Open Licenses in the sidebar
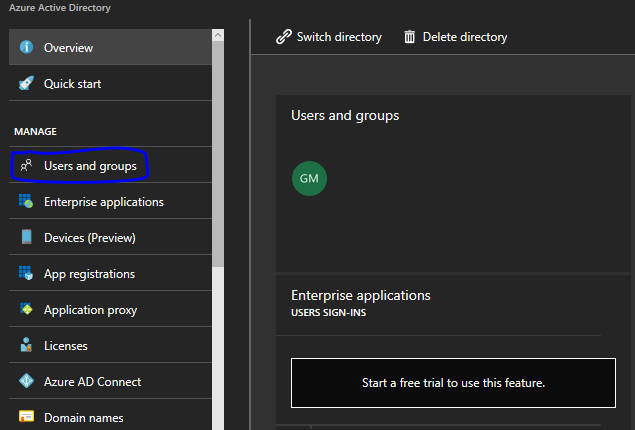Viewport: 635px width, 430px height. [x=110, y=345]
